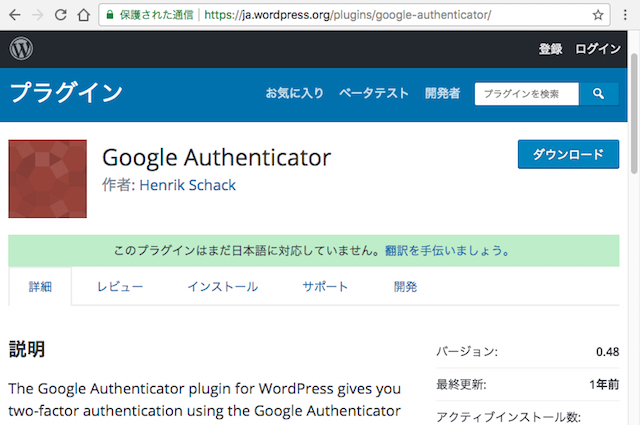
Task: Click the プラグインを検索 search field
Action: click(527, 94)
